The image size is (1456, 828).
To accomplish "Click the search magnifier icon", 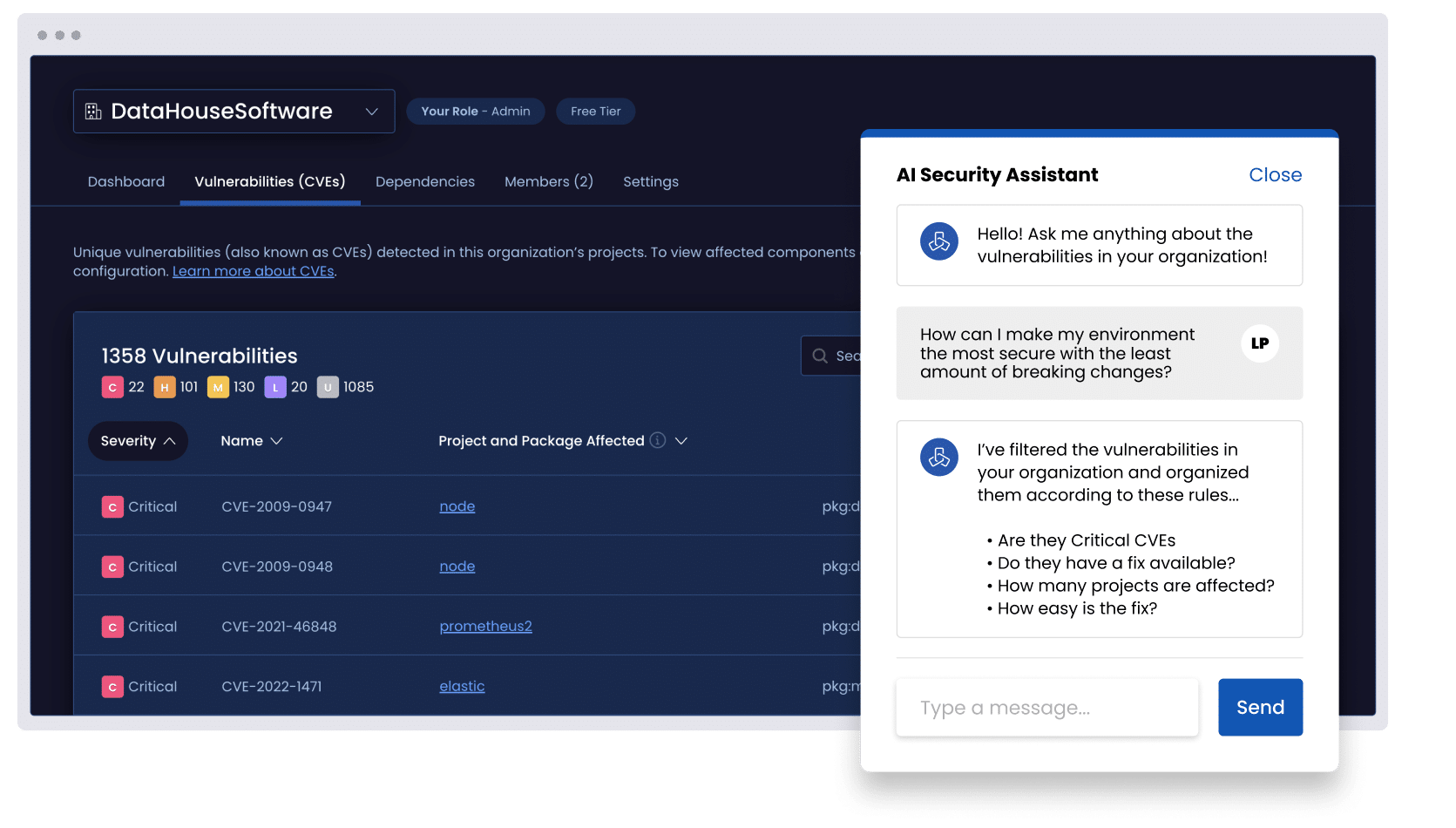I will (820, 356).
